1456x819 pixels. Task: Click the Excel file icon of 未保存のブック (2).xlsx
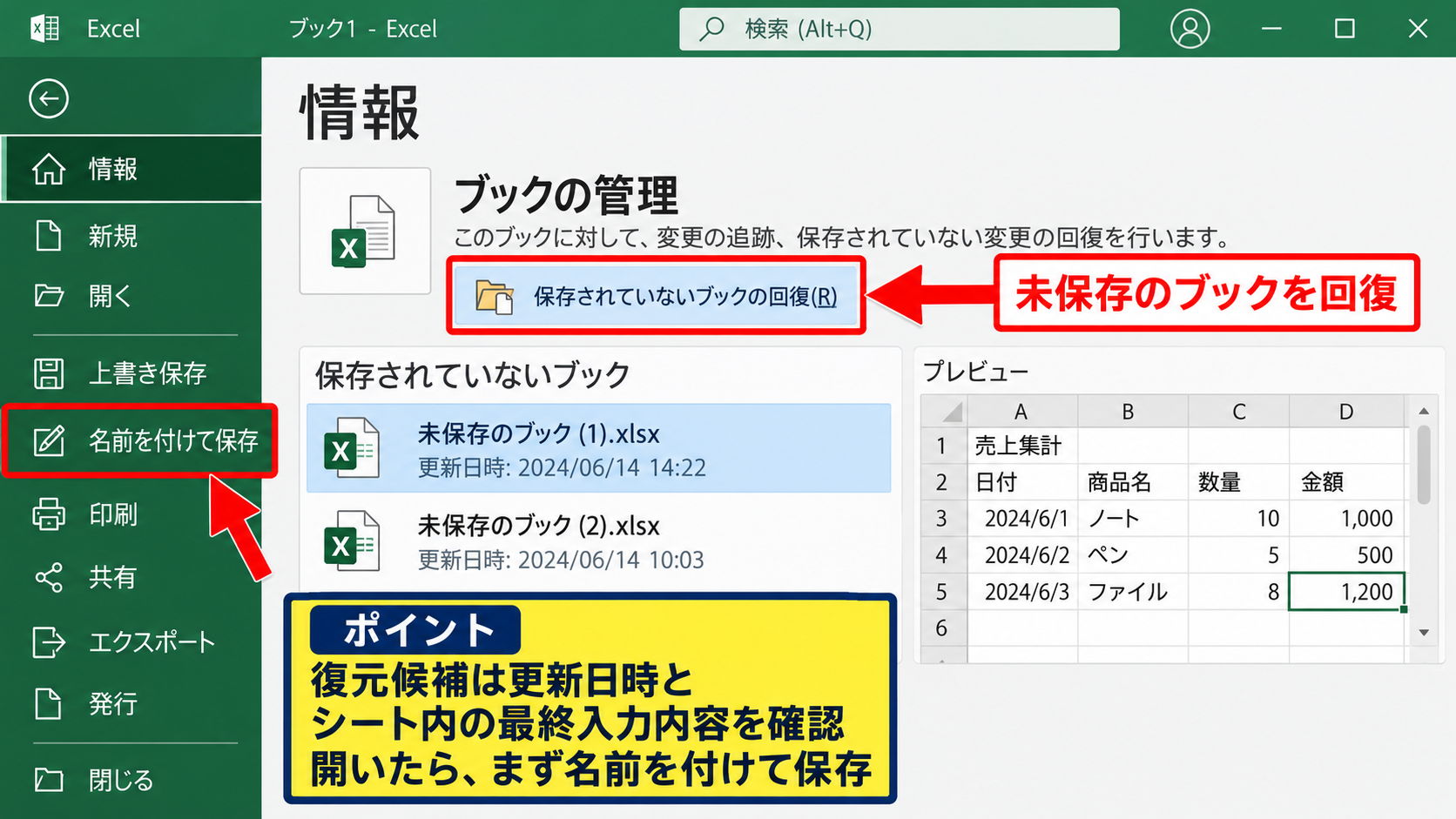click(x=352, y=540)
